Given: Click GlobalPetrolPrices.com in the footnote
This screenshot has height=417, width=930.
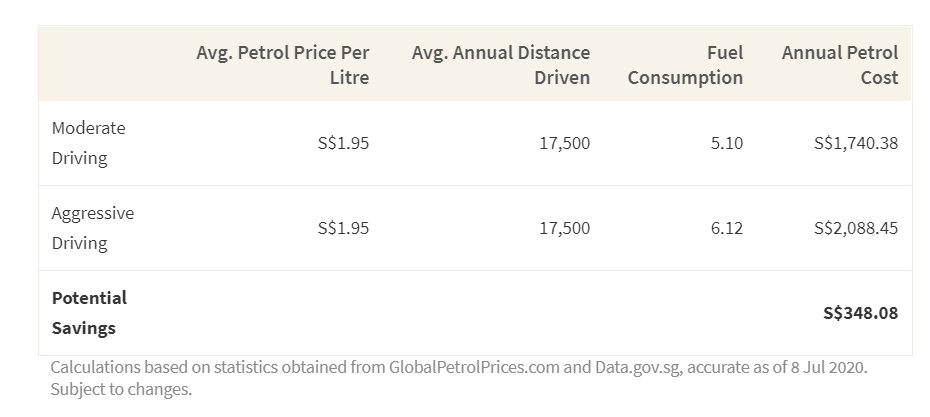Looking at the screenshot, I should pyautogui.click(x=474, y=367).
